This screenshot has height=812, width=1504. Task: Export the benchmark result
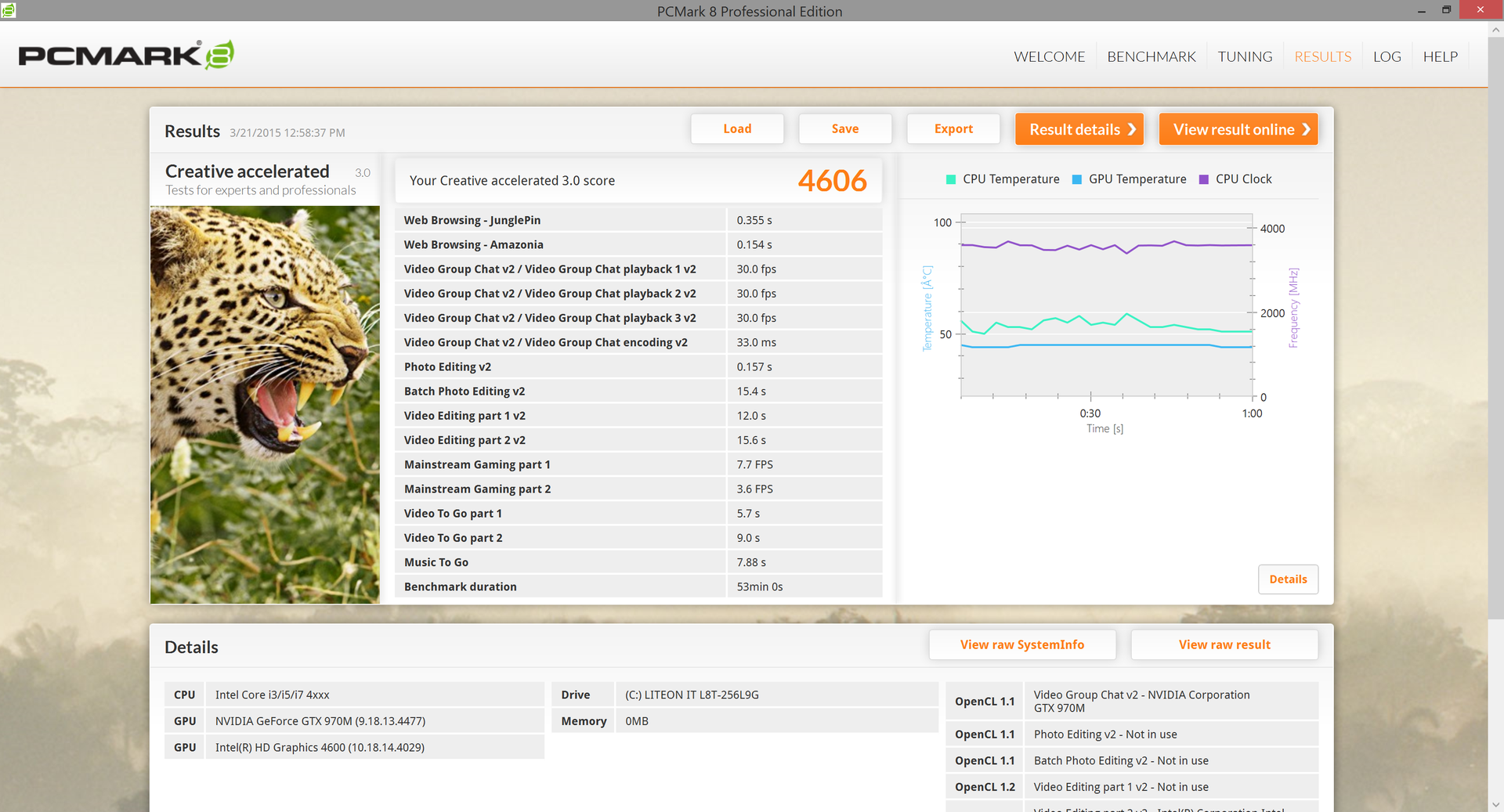(953, 129)
